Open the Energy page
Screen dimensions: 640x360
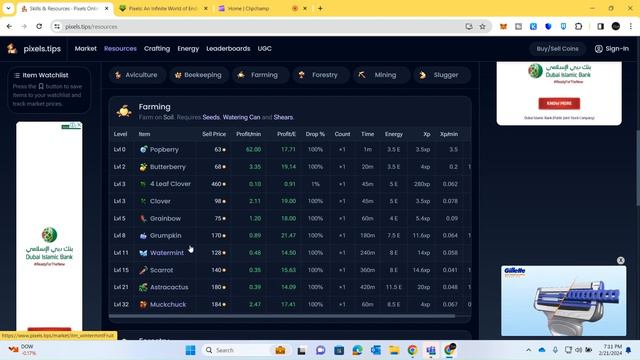(188, 49)
